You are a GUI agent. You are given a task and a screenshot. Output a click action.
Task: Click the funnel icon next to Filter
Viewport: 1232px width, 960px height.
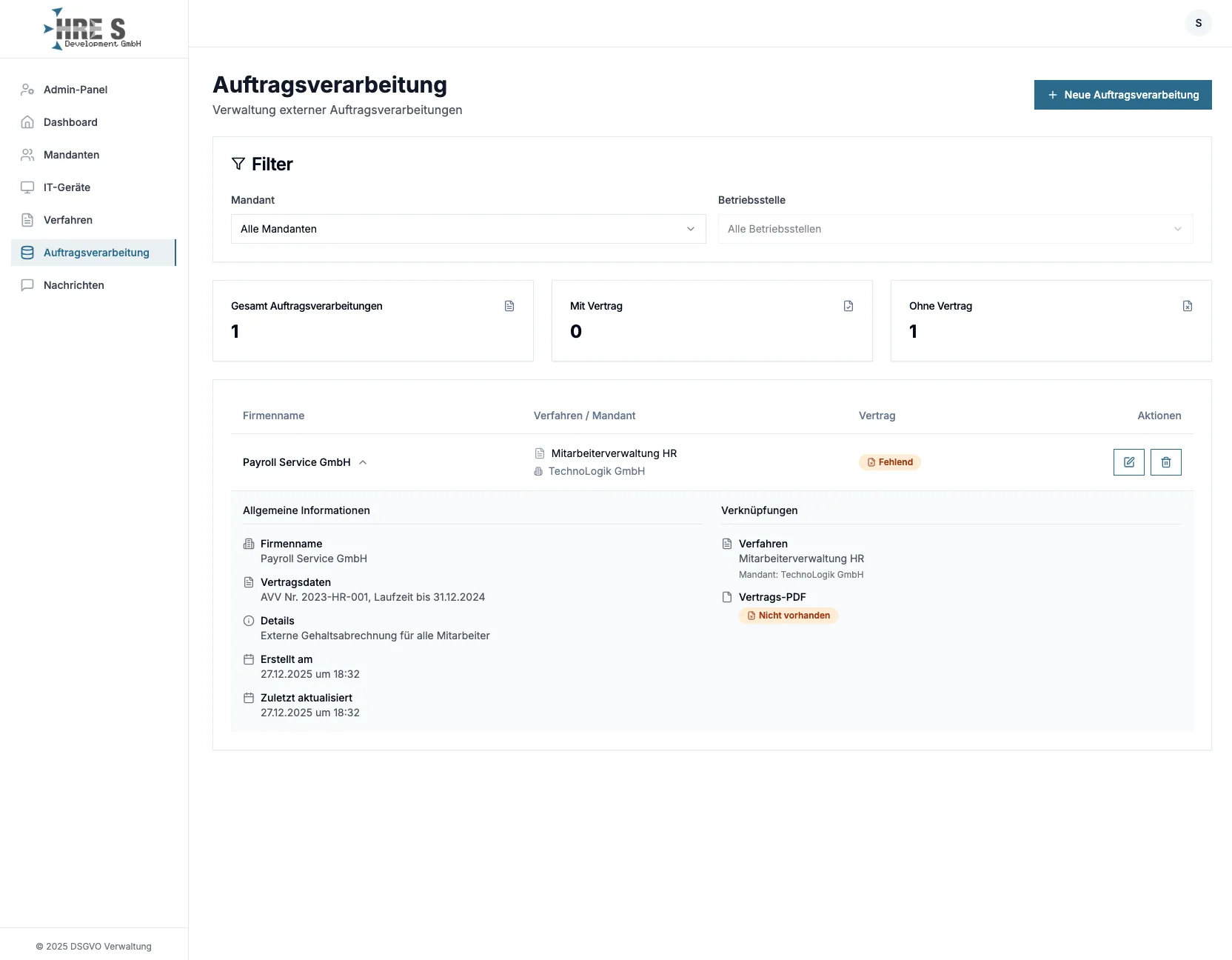238,164
